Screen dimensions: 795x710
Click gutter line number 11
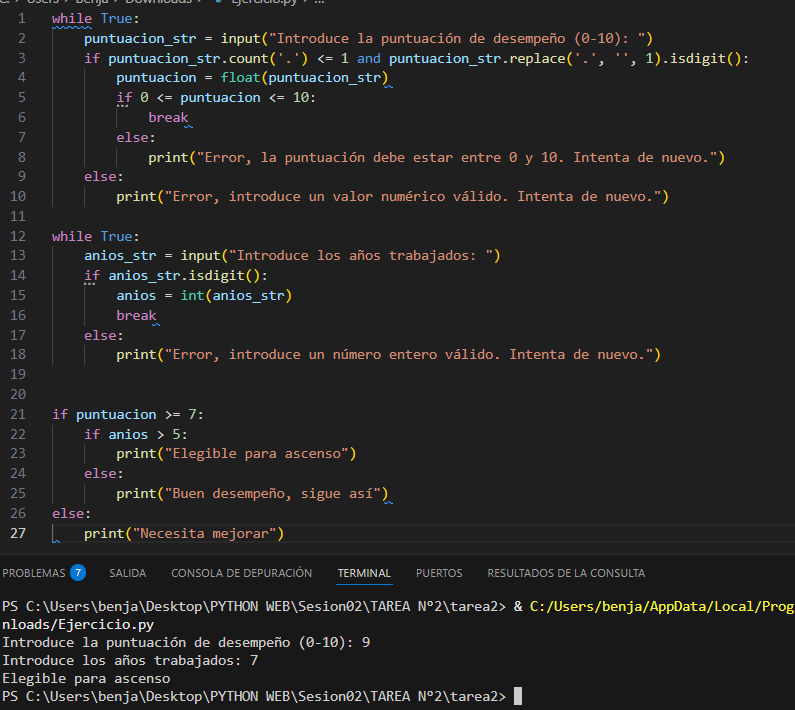tap(18, 216)
